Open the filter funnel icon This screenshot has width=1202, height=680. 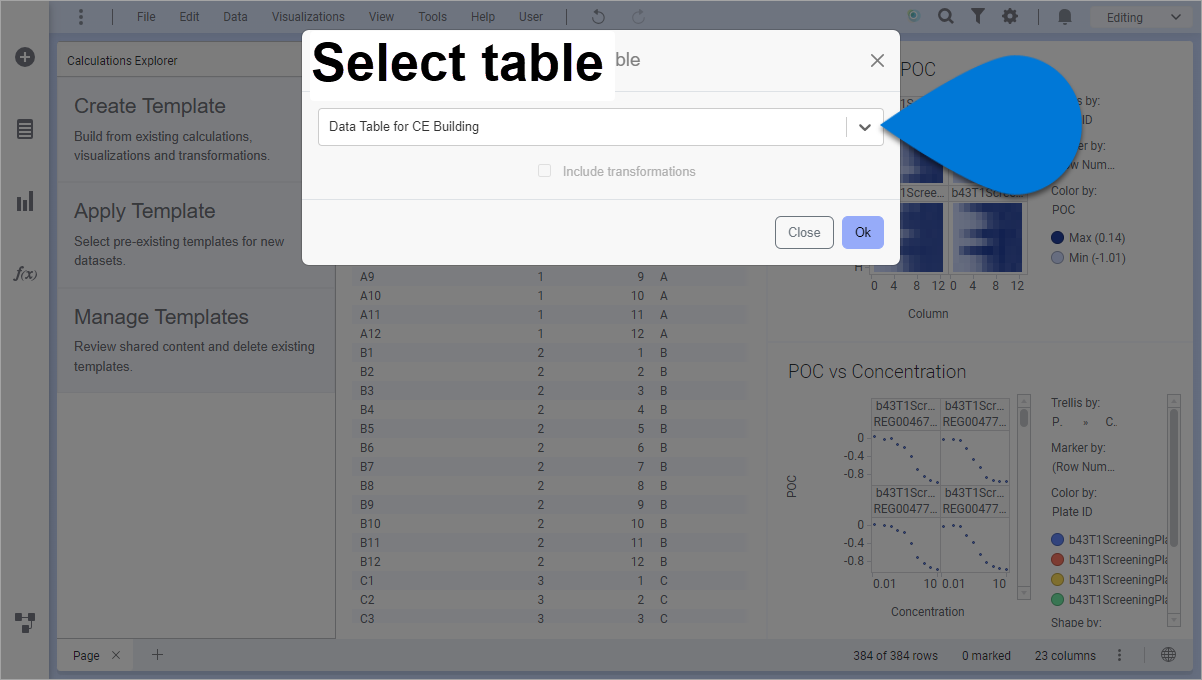coord(978,17)
